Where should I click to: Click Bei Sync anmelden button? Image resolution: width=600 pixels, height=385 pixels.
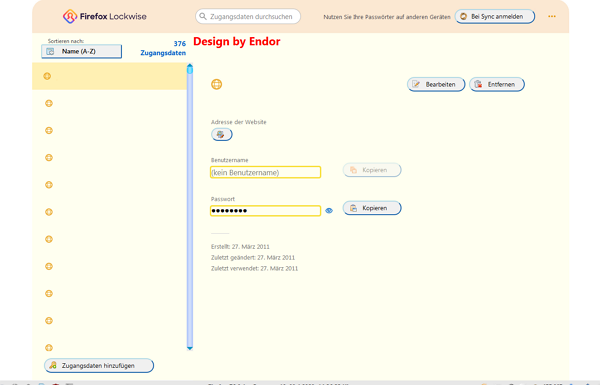click(495, 16)
